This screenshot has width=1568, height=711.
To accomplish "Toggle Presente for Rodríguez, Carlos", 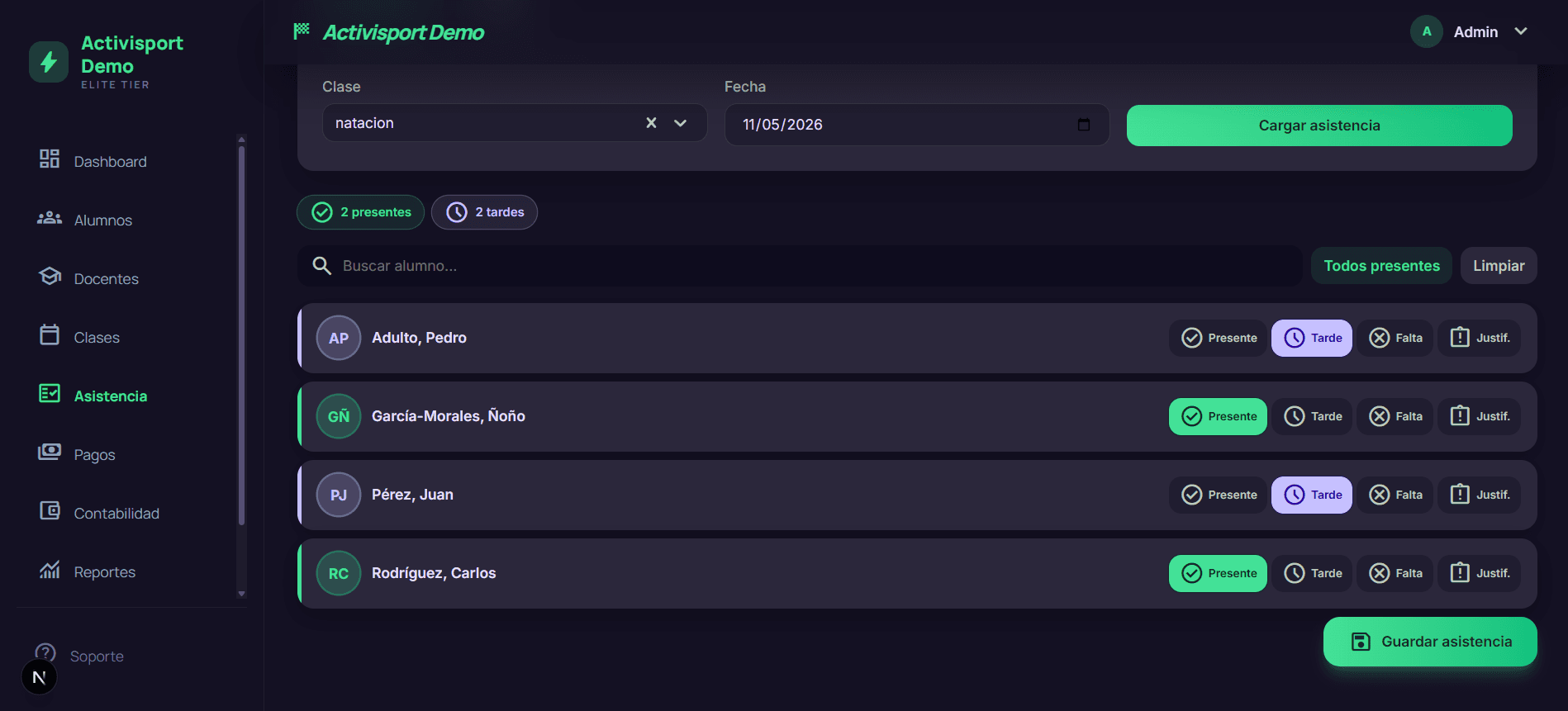I will pyautogui.click(x=1218, y=573).
